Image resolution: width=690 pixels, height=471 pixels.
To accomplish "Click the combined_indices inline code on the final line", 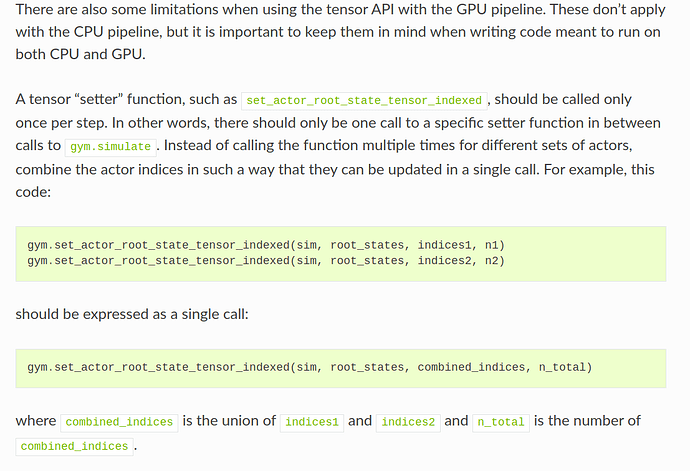I will point(74,446).
